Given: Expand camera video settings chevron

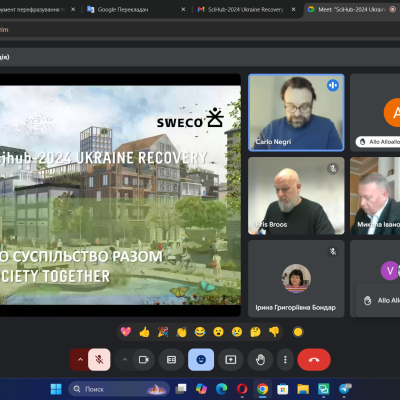Looking at the screenshot, I should pos(125,360).
